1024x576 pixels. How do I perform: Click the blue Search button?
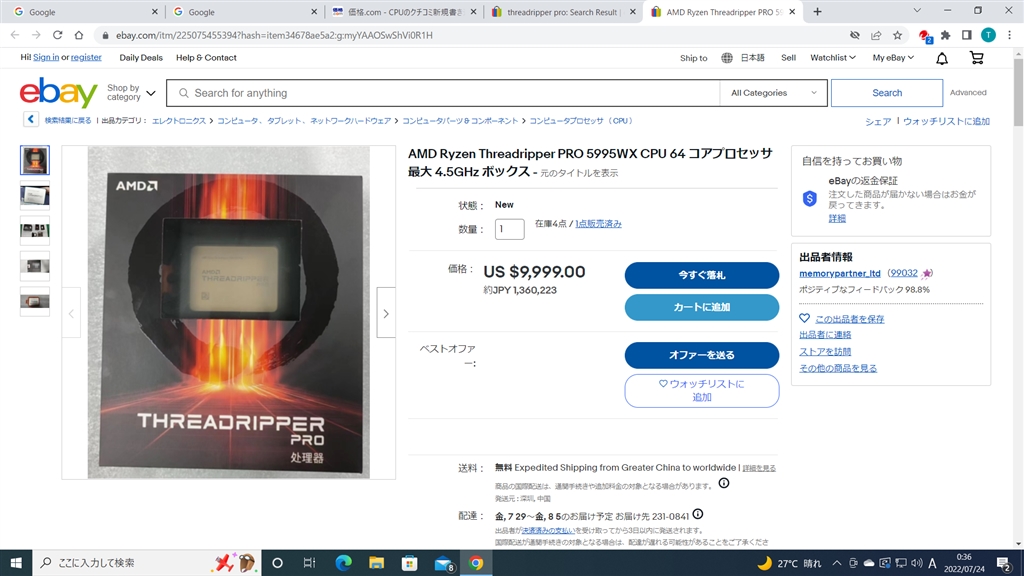pyautogui.click(x=887, y=93)
